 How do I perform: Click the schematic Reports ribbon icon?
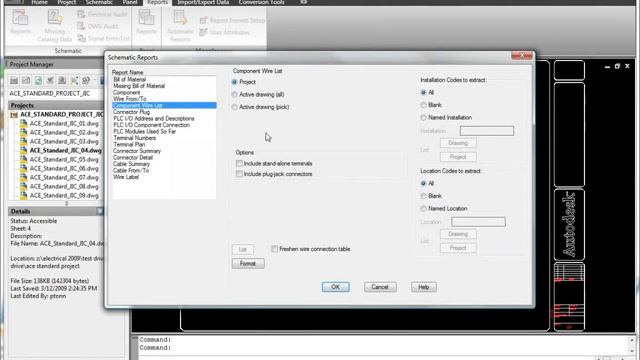coord(20,23)
